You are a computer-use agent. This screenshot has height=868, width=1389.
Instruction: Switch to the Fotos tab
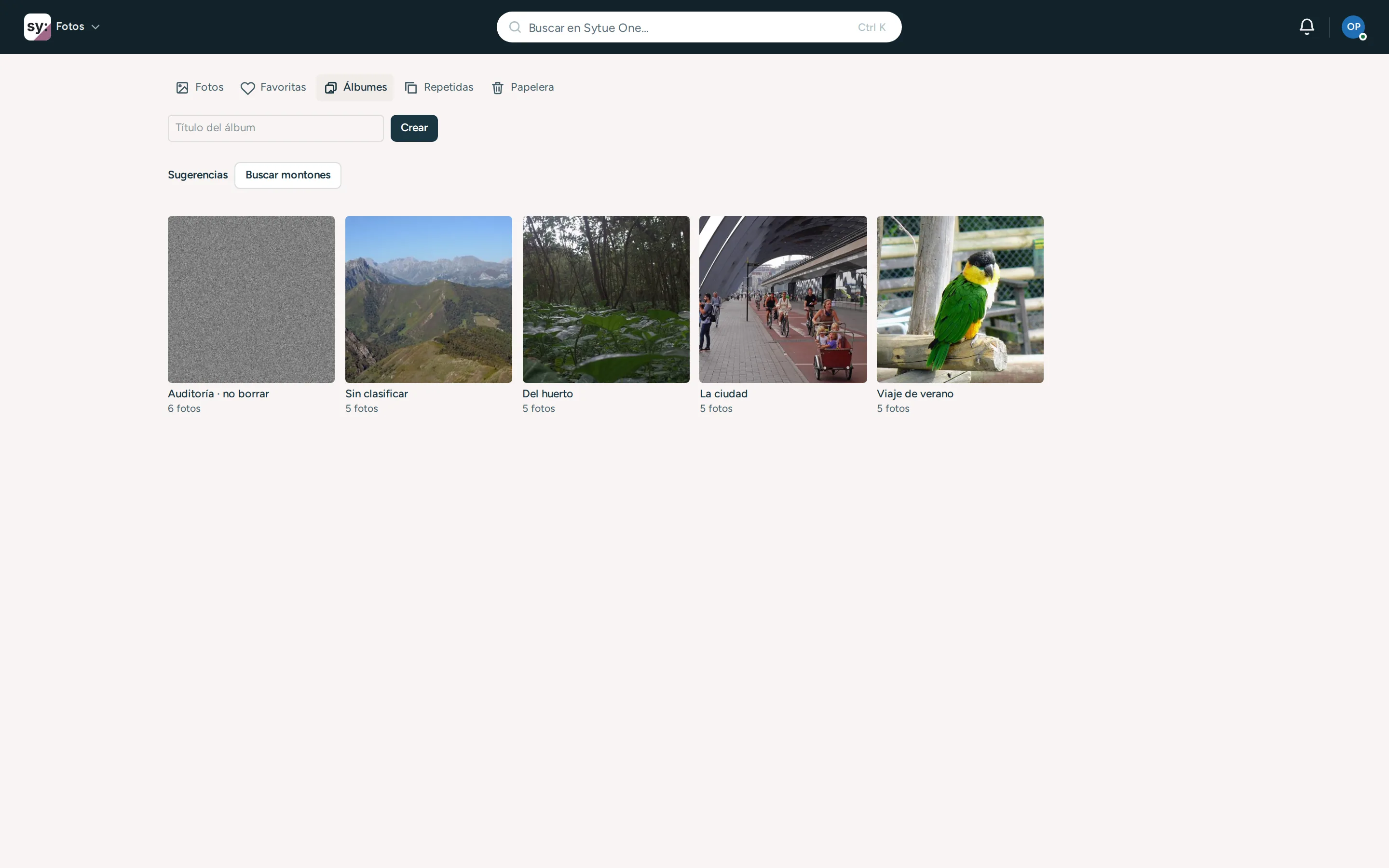[200, 87]
